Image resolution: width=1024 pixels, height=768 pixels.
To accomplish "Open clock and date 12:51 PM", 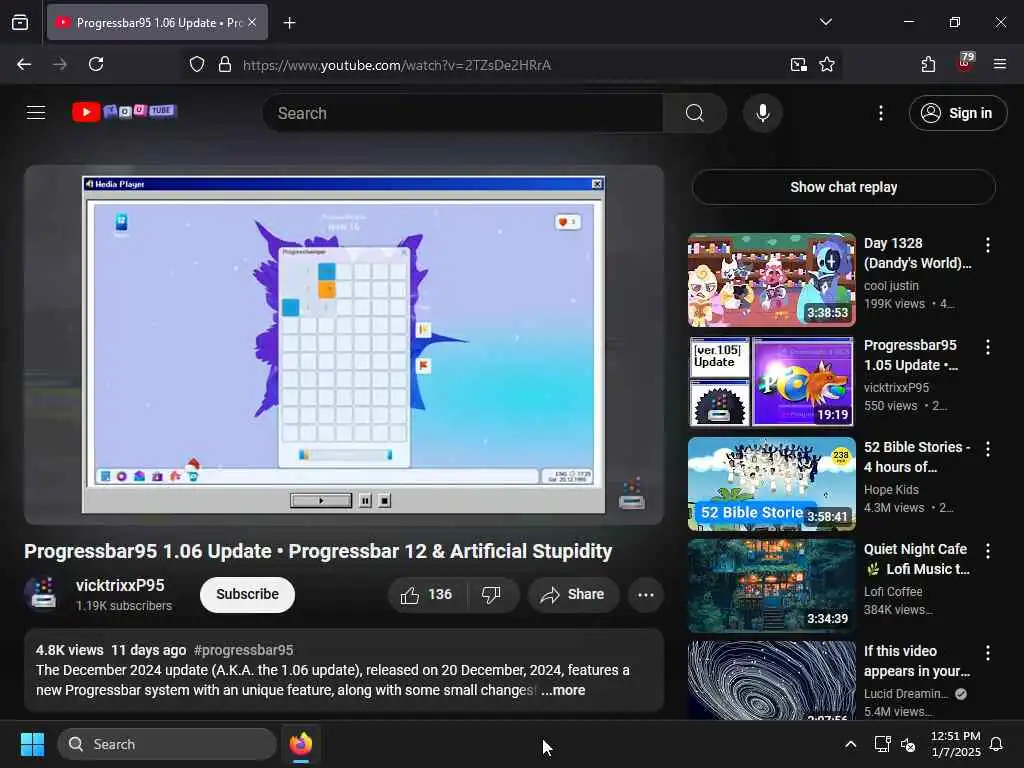I will coord(955,744).
